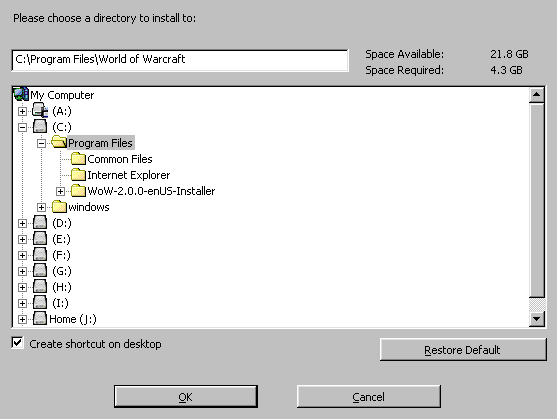
Task: Click the WoW-2.0.0-enUS-Installer folder icon
Action: (x=78, y=191)
